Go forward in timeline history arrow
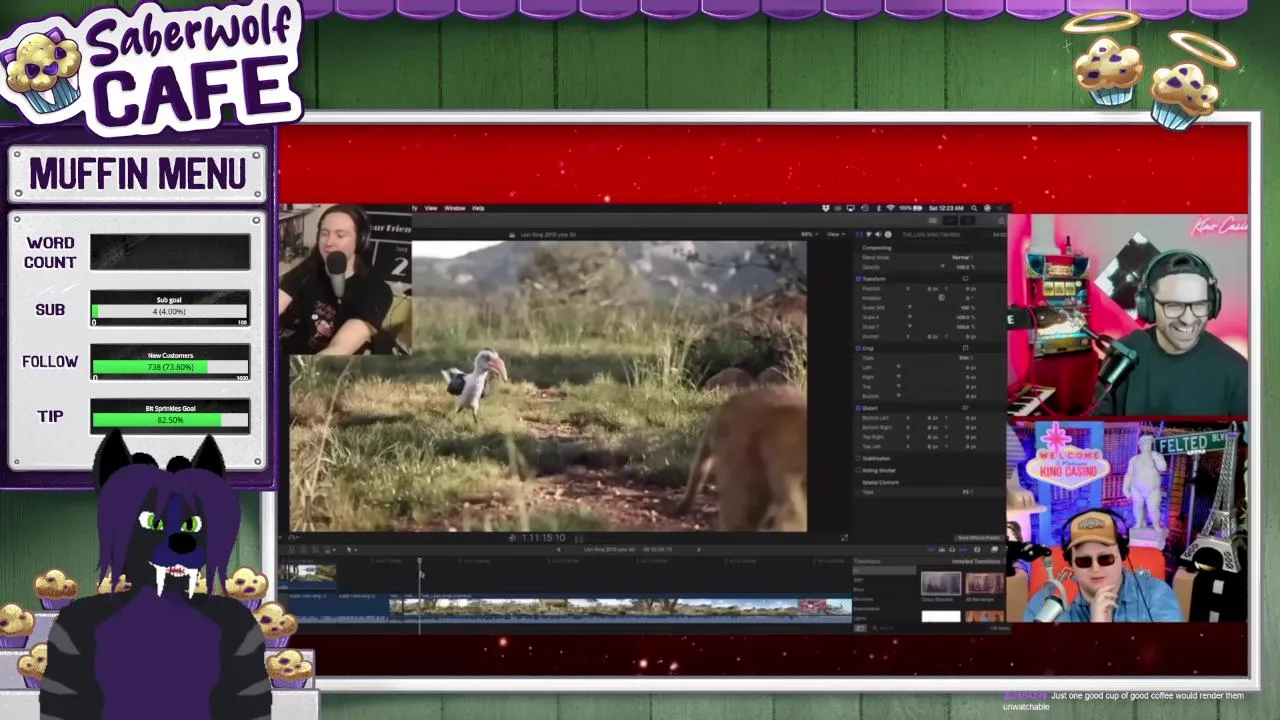 click(699, 549)
